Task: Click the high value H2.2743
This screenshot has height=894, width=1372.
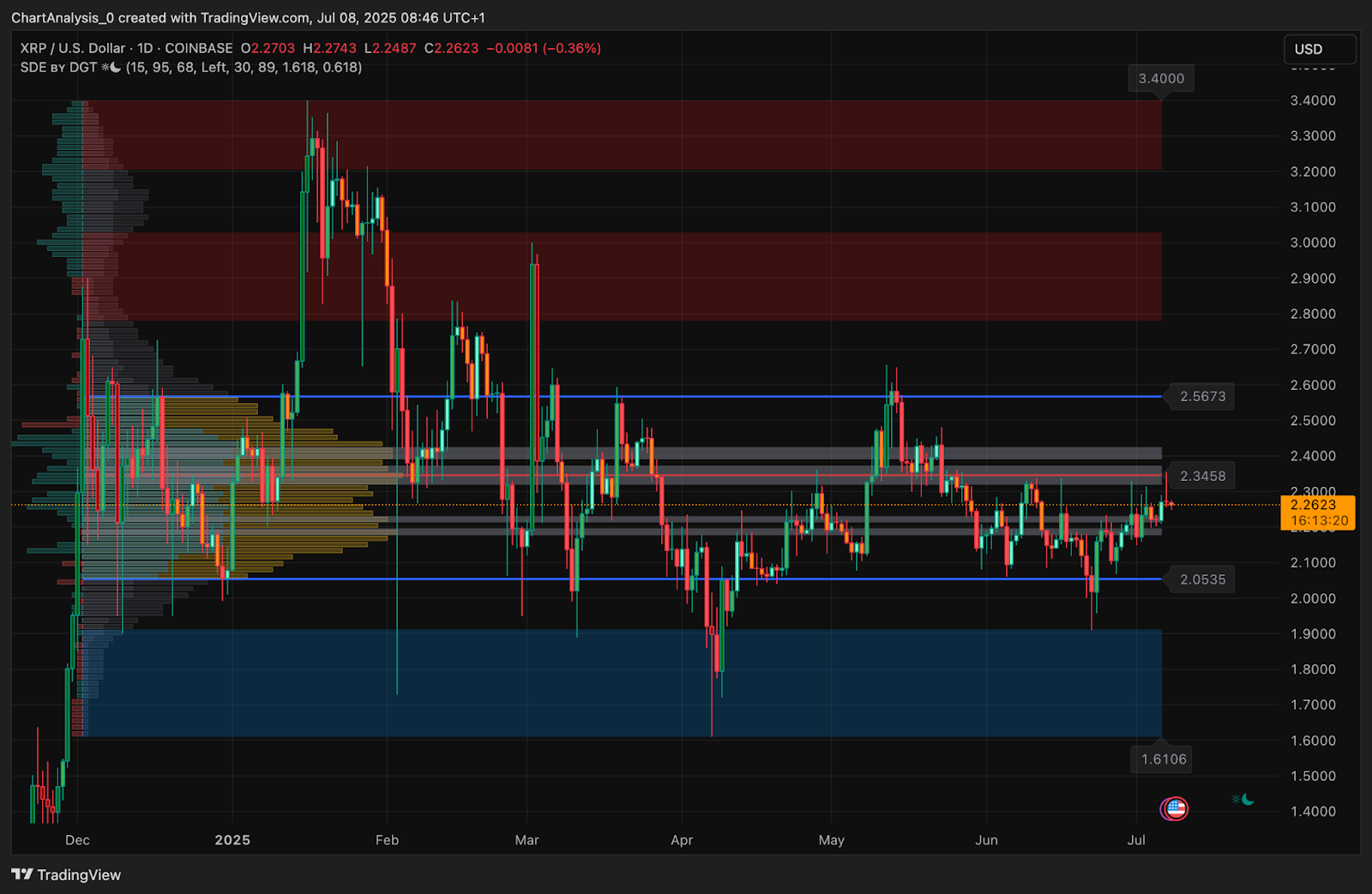Action: click(x=329, y=48)
